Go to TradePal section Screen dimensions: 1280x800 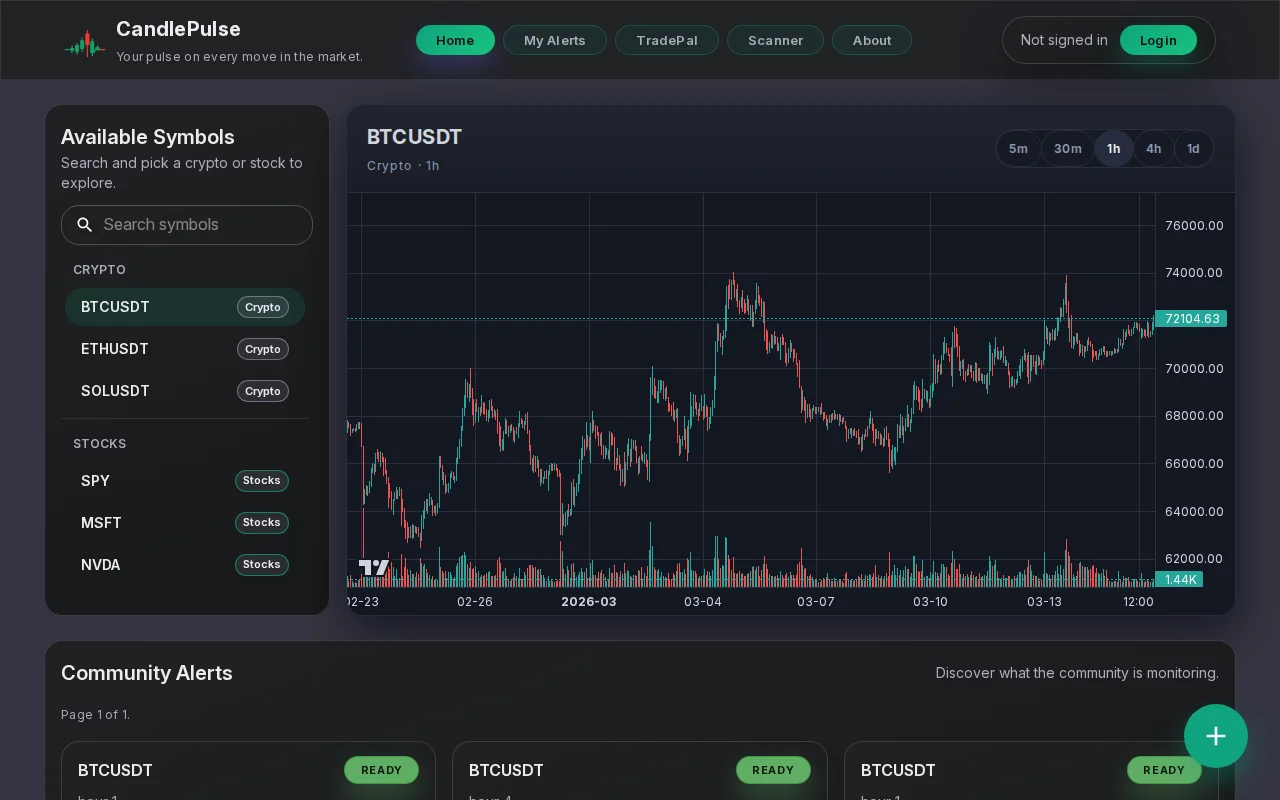coord(667,40)
